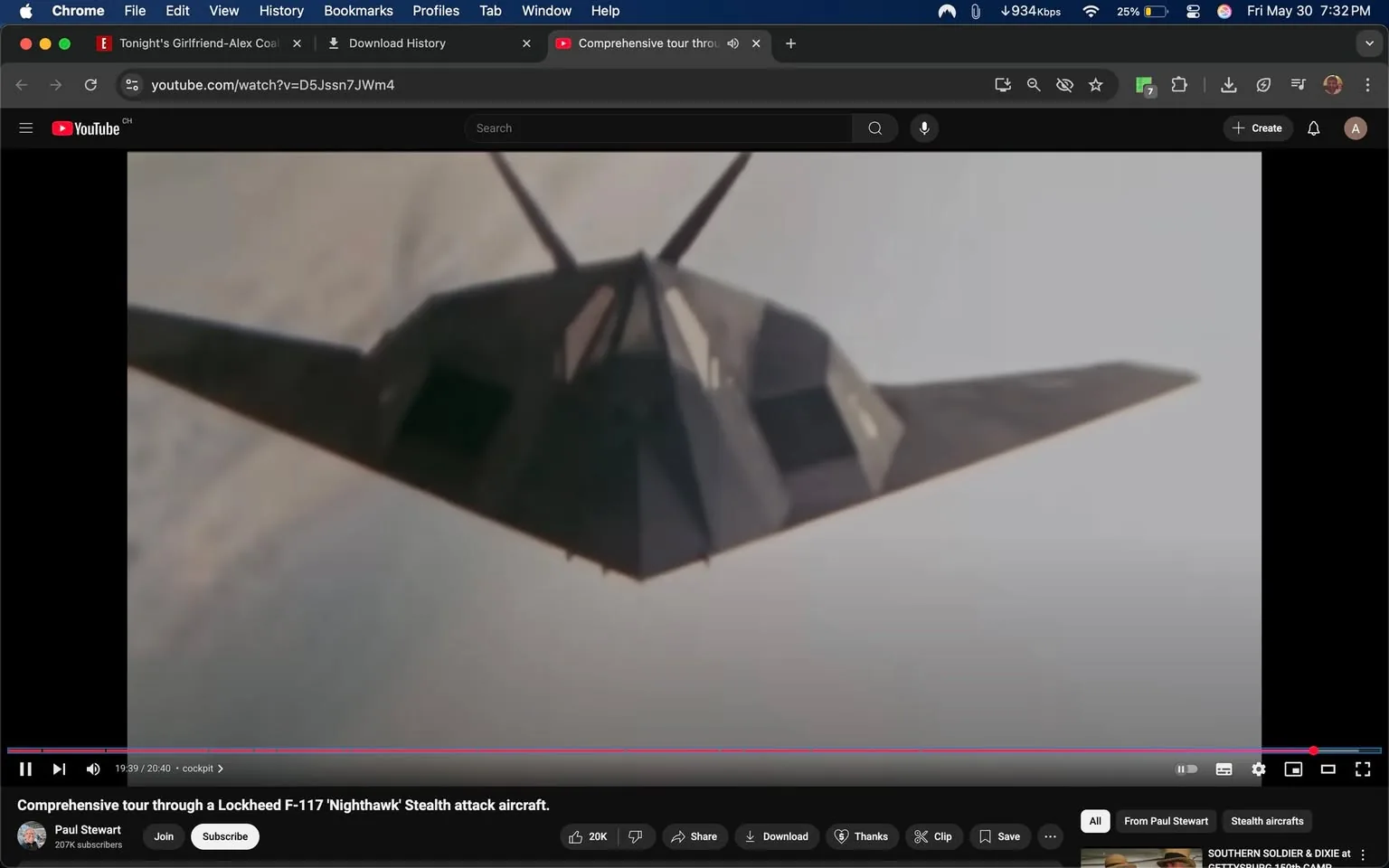Activate the miniplayer
Screen dimensions: 1389x868
click(1292, 769)
